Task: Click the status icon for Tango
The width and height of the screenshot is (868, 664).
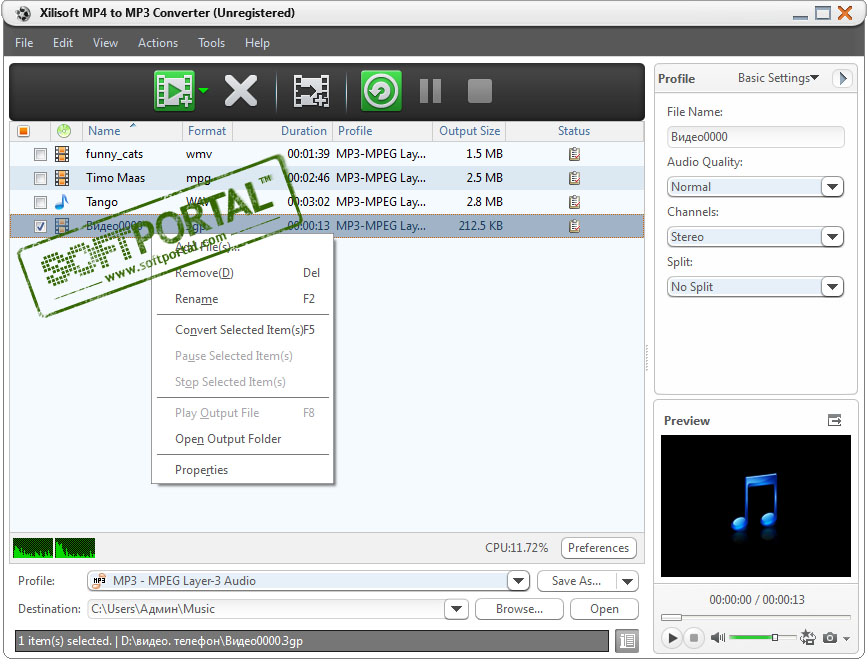Action: click(x=575, y=202)
